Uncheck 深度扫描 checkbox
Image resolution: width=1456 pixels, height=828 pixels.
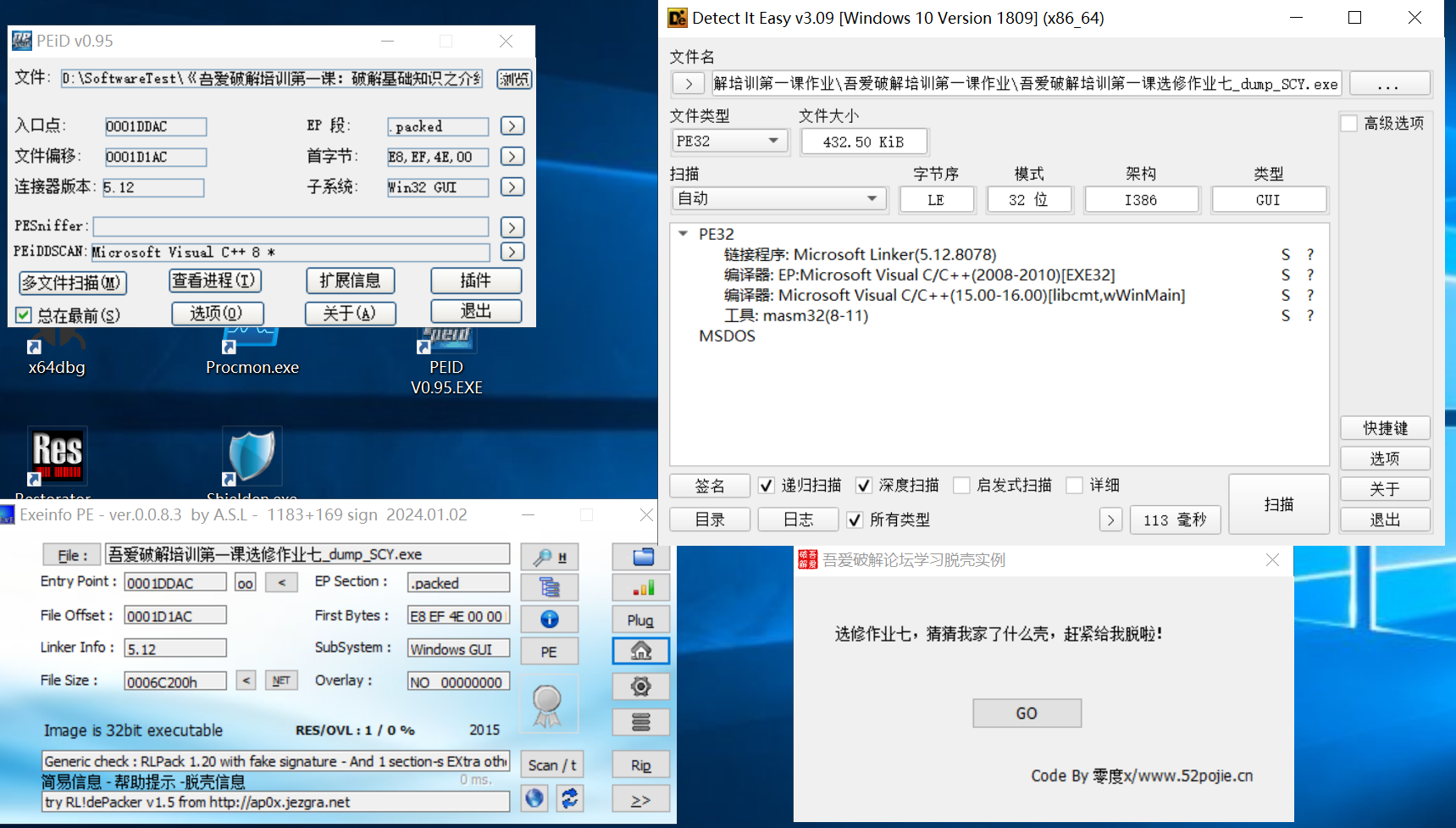864,485
